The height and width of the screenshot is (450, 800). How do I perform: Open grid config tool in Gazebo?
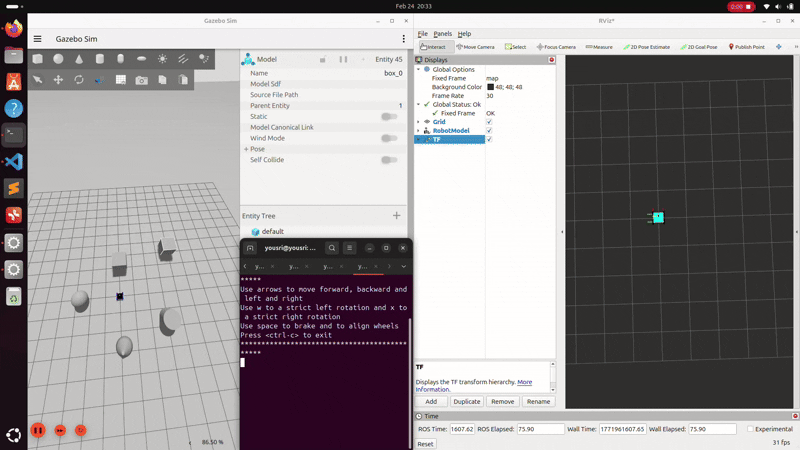(x=121, y=80)
